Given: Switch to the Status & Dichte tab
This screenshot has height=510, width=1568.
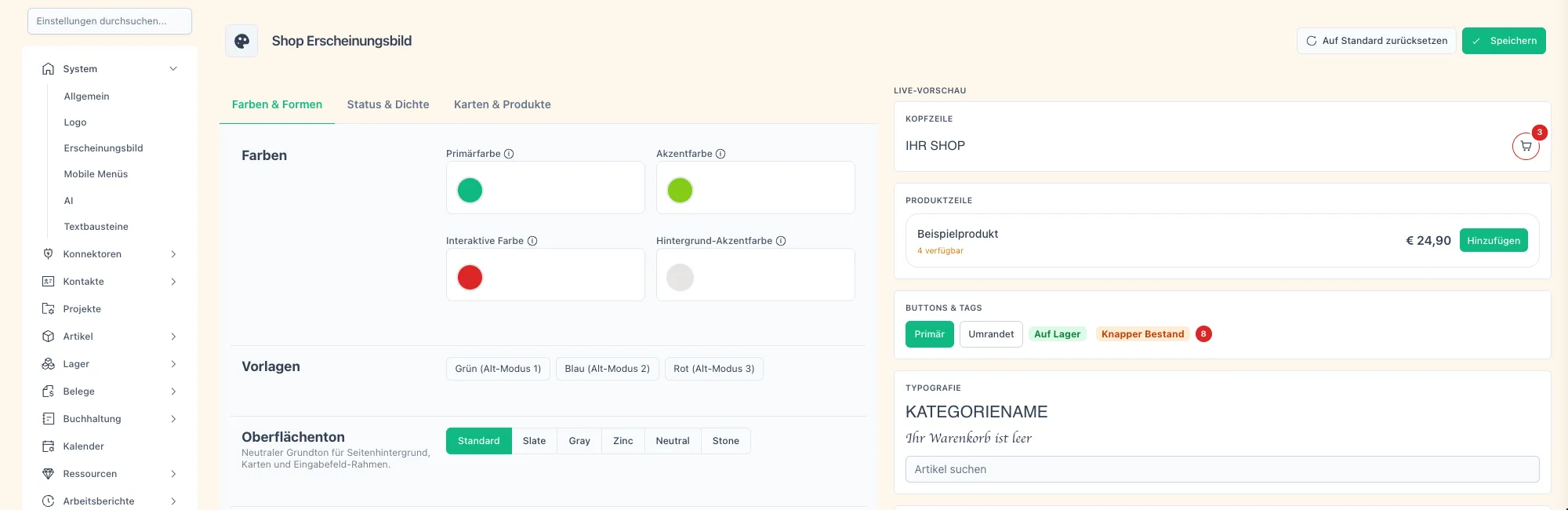Looking at the screenshot, I should point(388,104).
